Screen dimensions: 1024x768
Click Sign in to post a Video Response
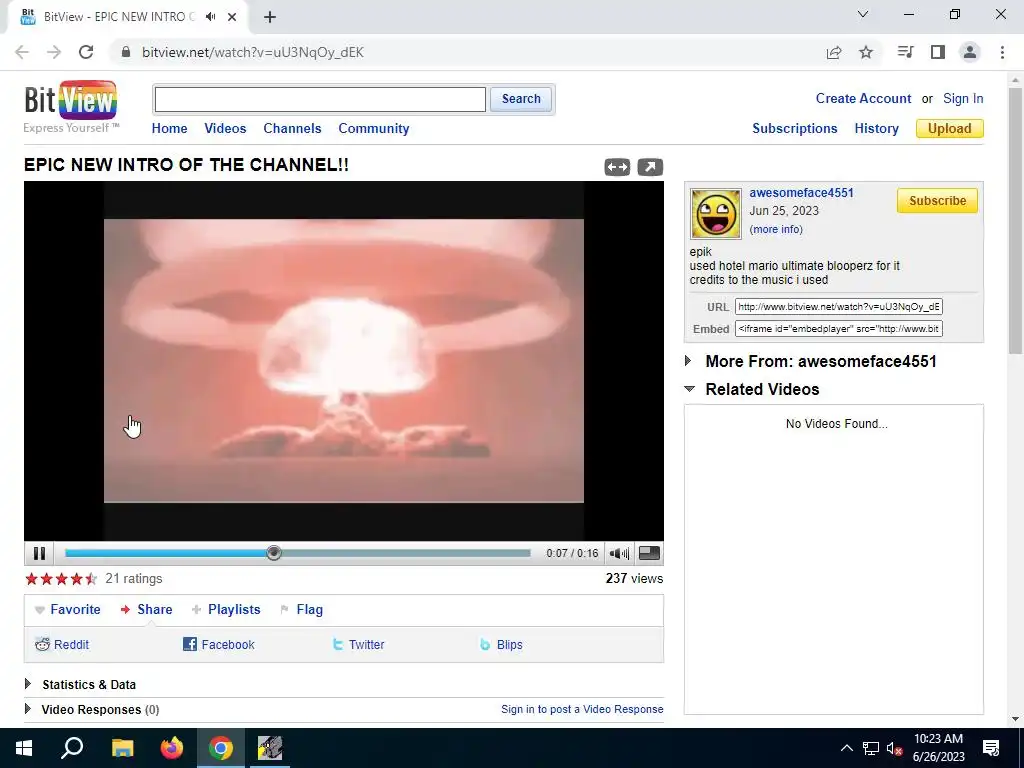[582, 709]
